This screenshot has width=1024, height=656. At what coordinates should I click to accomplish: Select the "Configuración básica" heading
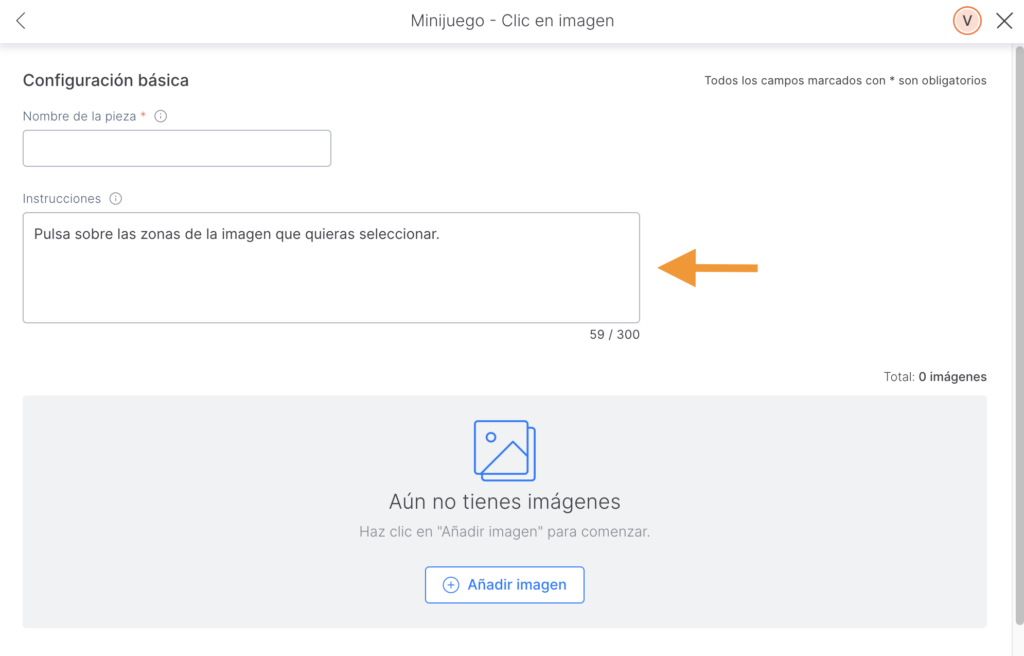(106, 80)
